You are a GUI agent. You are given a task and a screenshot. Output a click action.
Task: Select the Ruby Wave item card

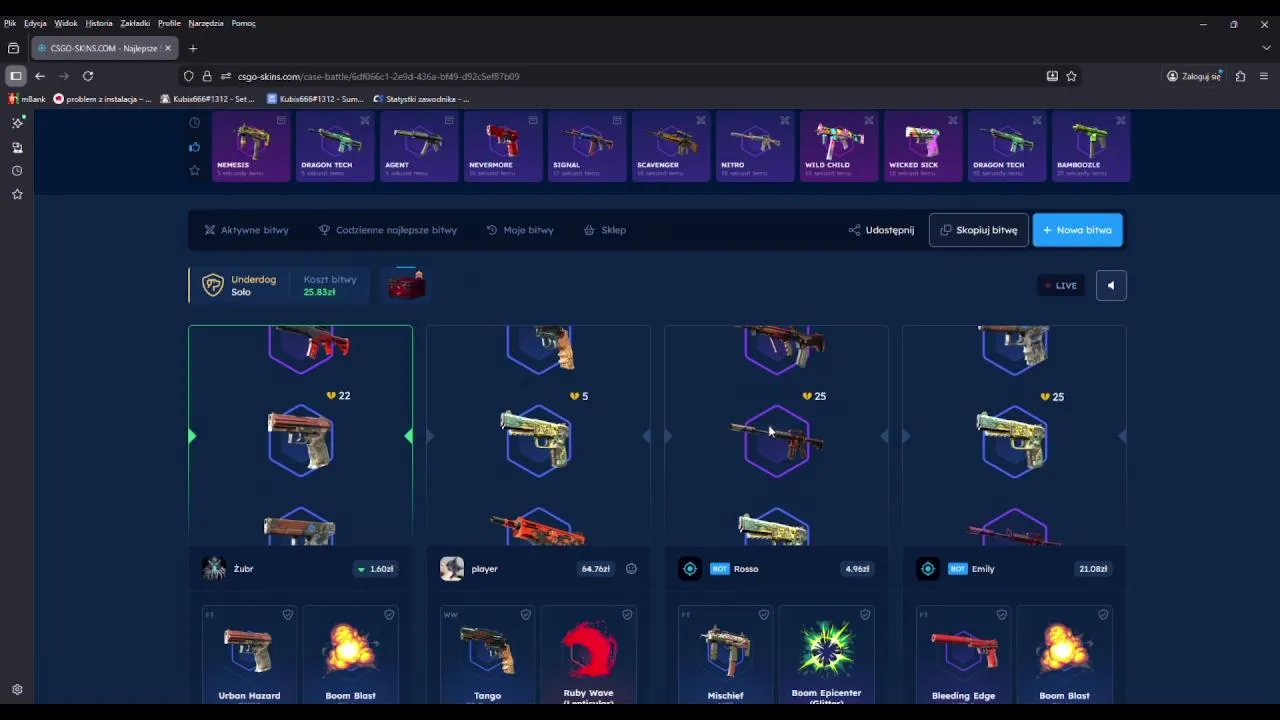pyautogui.click(x=589, y=655)
